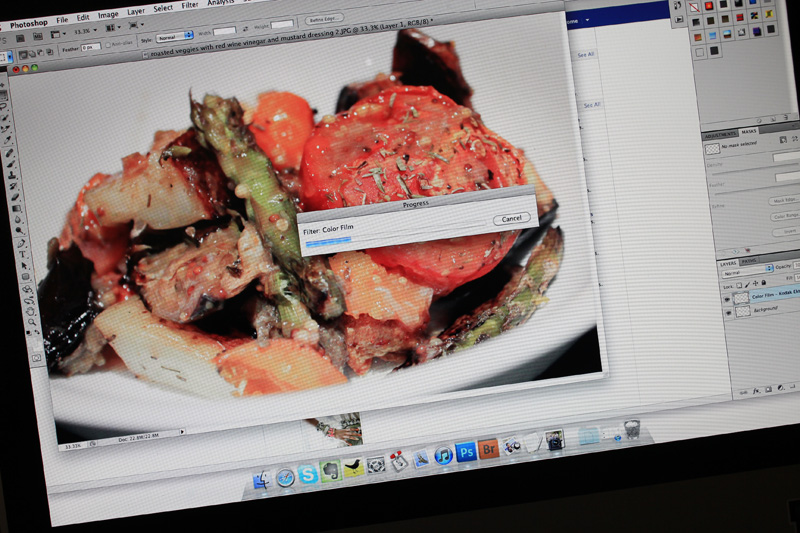Click the Mask Edge button
Image resolution: width=800 pixels, height=533 pixels.
pyautogui.click(x=785, y=201)
